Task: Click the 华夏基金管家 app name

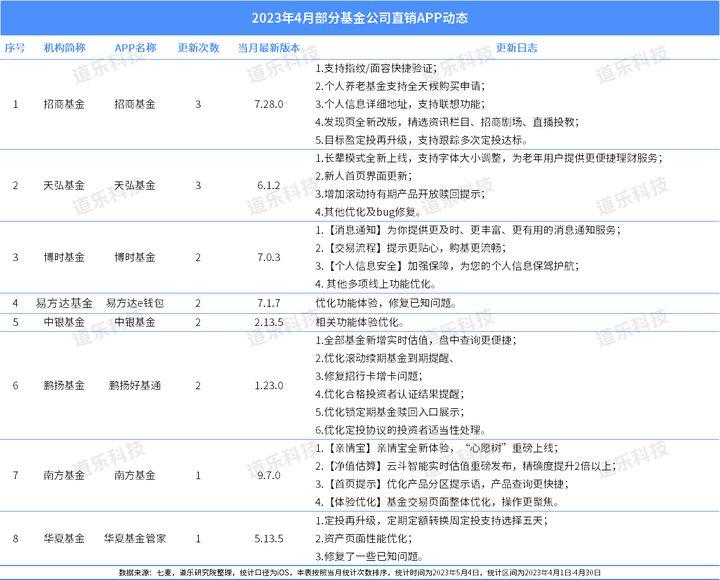Action: click(135, 538)
